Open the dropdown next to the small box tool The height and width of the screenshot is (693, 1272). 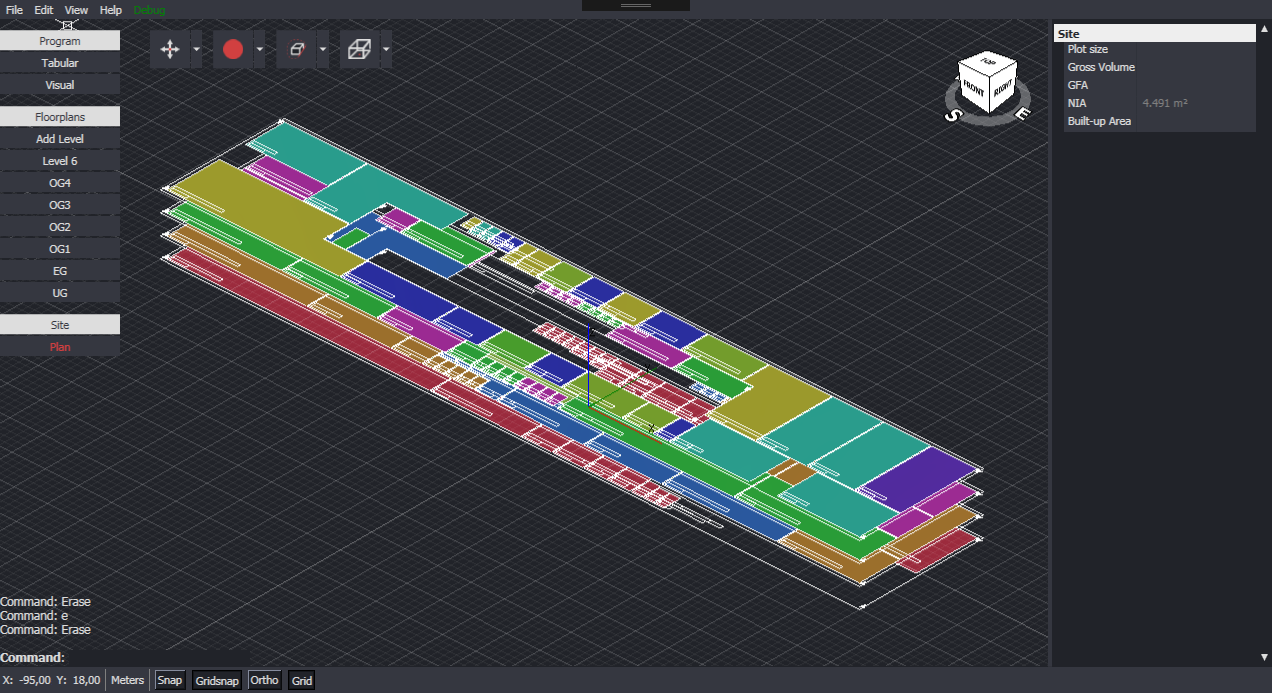point(323,49)
